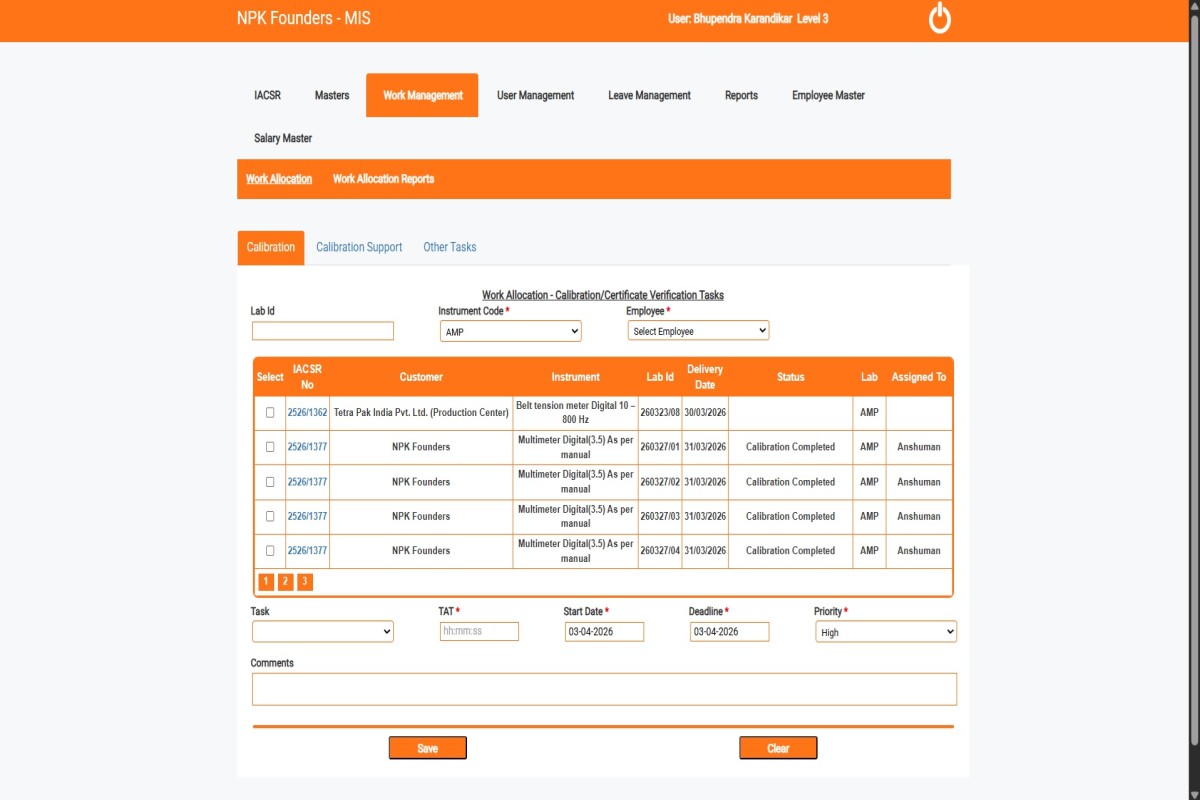Go to page 2 of the table
This screenshot has width=1200, height=800.
point(285,582)
